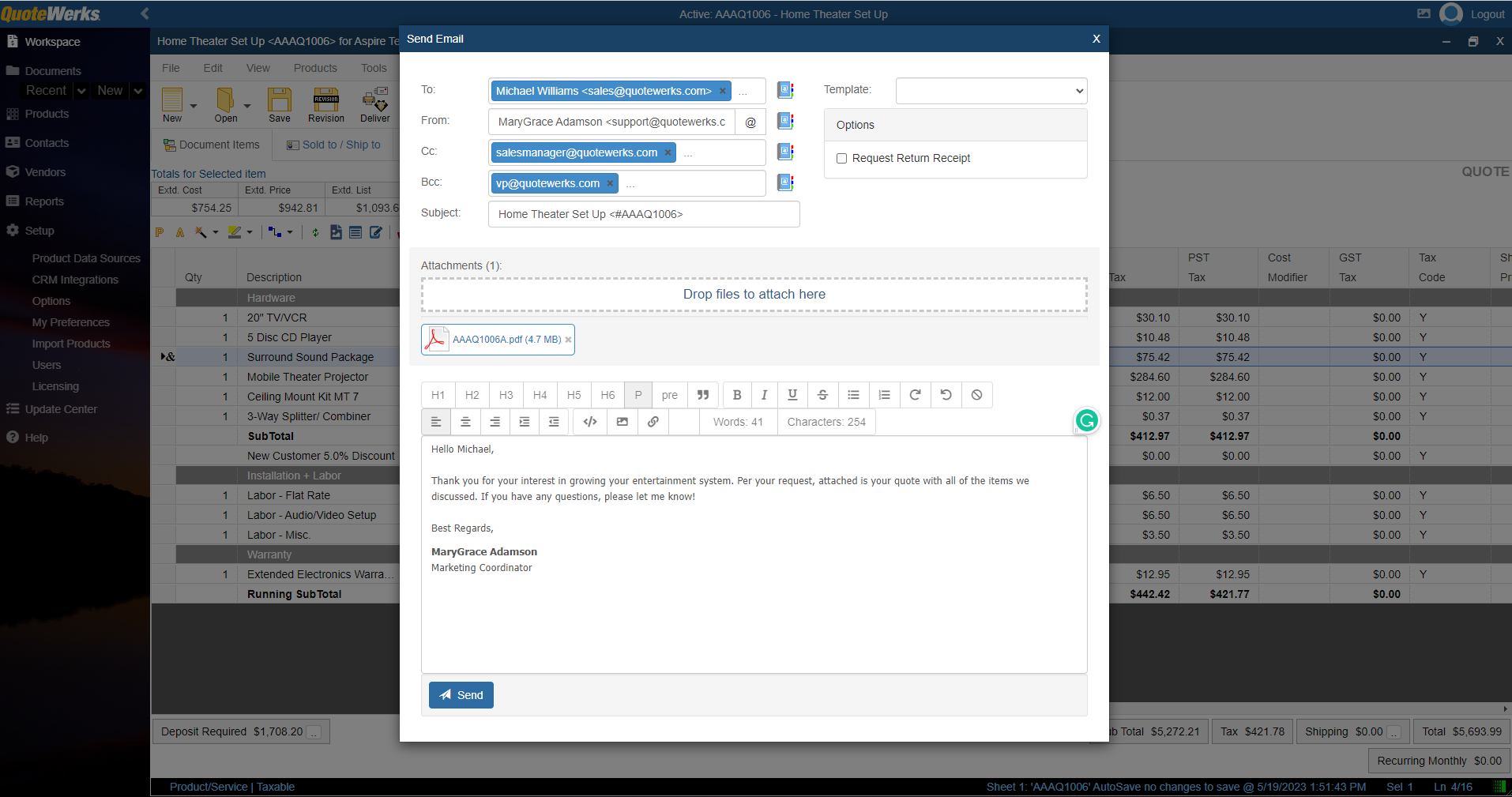
Task: Open address book for Cc field
Action: pyautogui.click(x=785, y=152)
